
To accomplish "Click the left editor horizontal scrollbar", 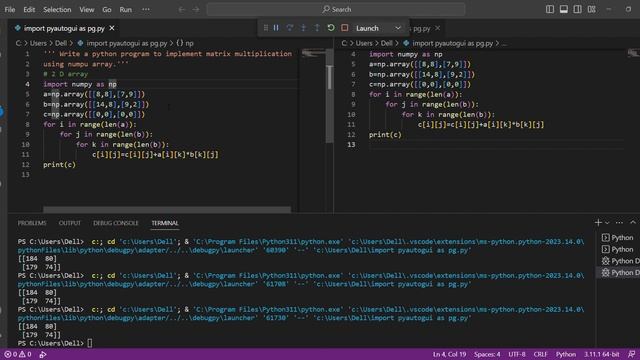I will (x=167, y=209).
